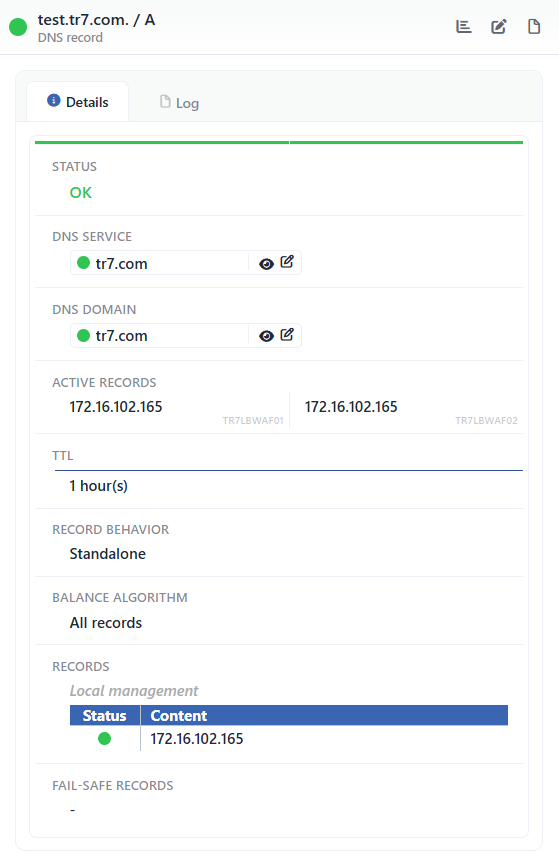Edit the DNS service tr7.com entry
Viewport: 559px width, 853px height.
click(x=287, y=262)
